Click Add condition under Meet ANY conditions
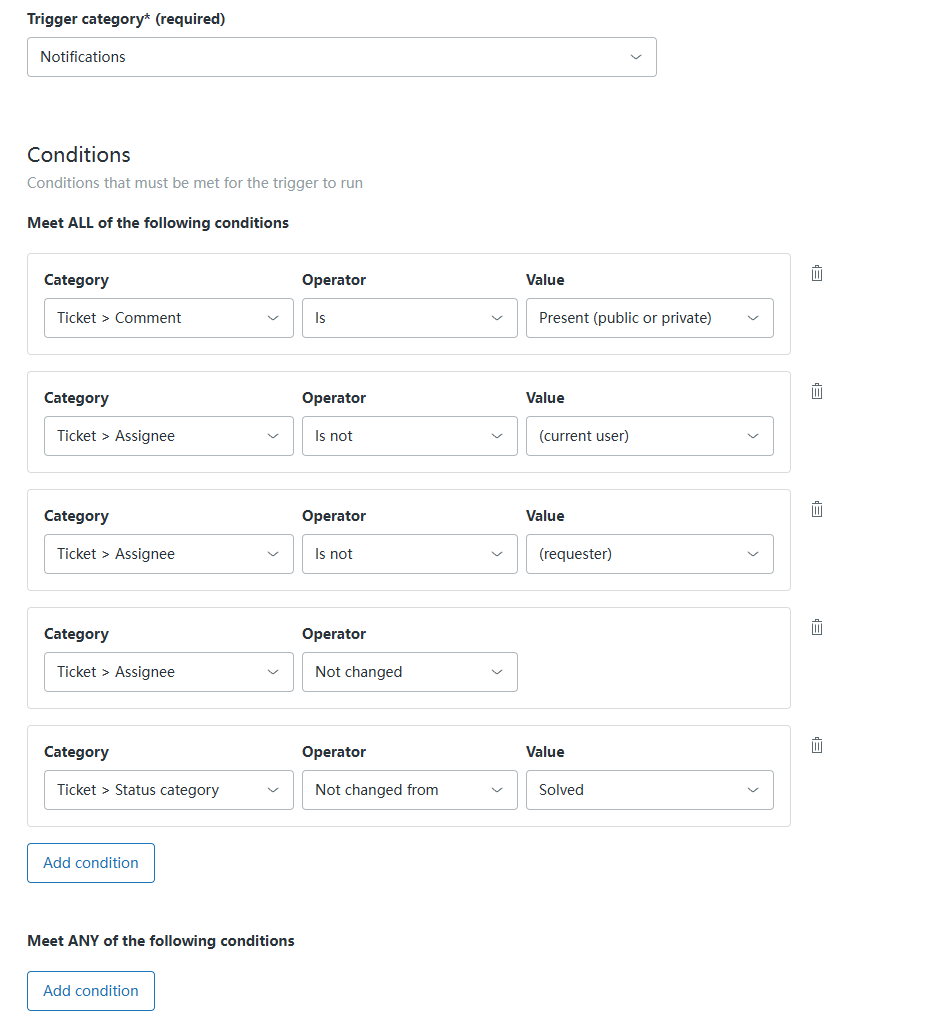The width and height of the screenshot is (934, 1028). pyautogui.click(x=91, y=991)
